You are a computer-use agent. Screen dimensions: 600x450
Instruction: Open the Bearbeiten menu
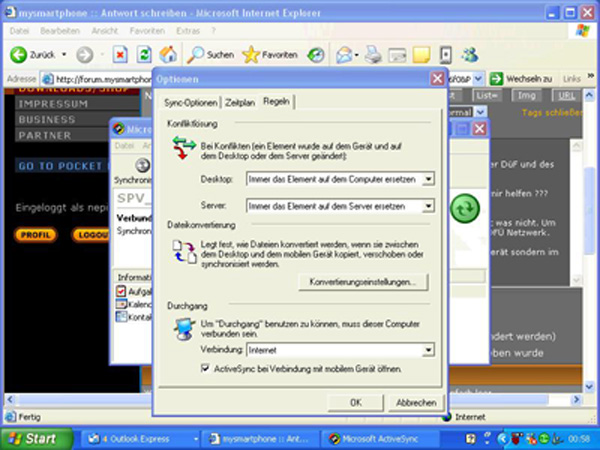[x=60, y=31]
